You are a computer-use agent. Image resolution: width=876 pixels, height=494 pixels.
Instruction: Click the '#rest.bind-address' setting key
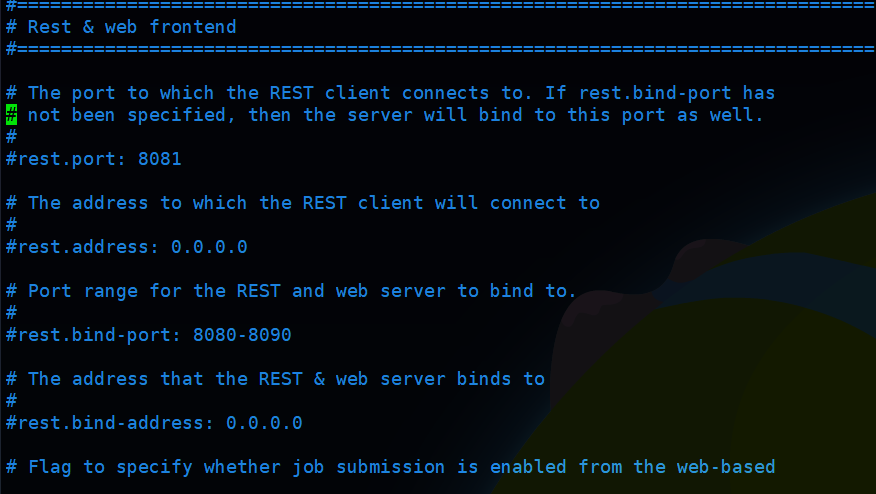(110, 422)
